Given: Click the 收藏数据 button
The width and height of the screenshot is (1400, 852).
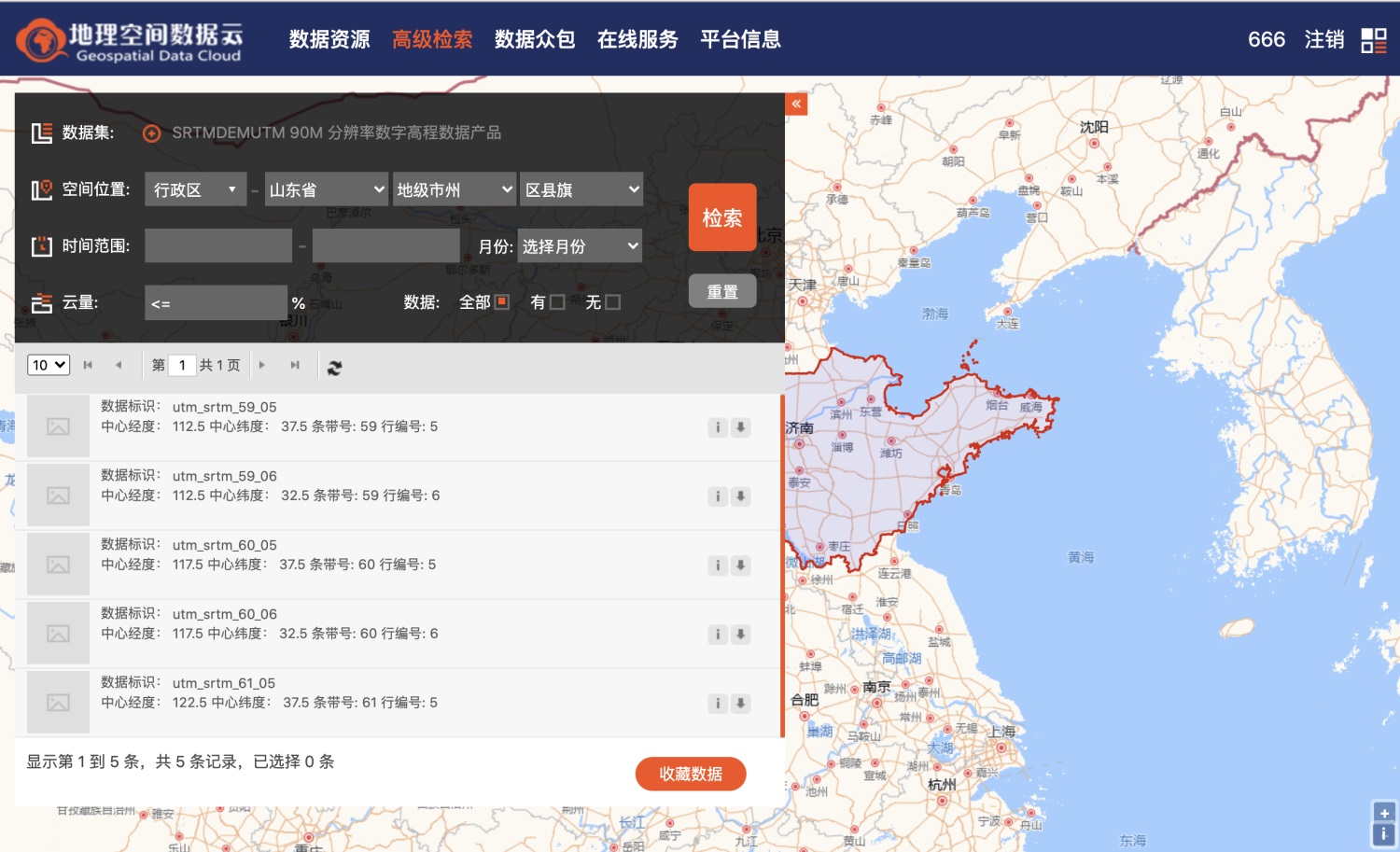Looking at the screenshot, I should [691, 774].
